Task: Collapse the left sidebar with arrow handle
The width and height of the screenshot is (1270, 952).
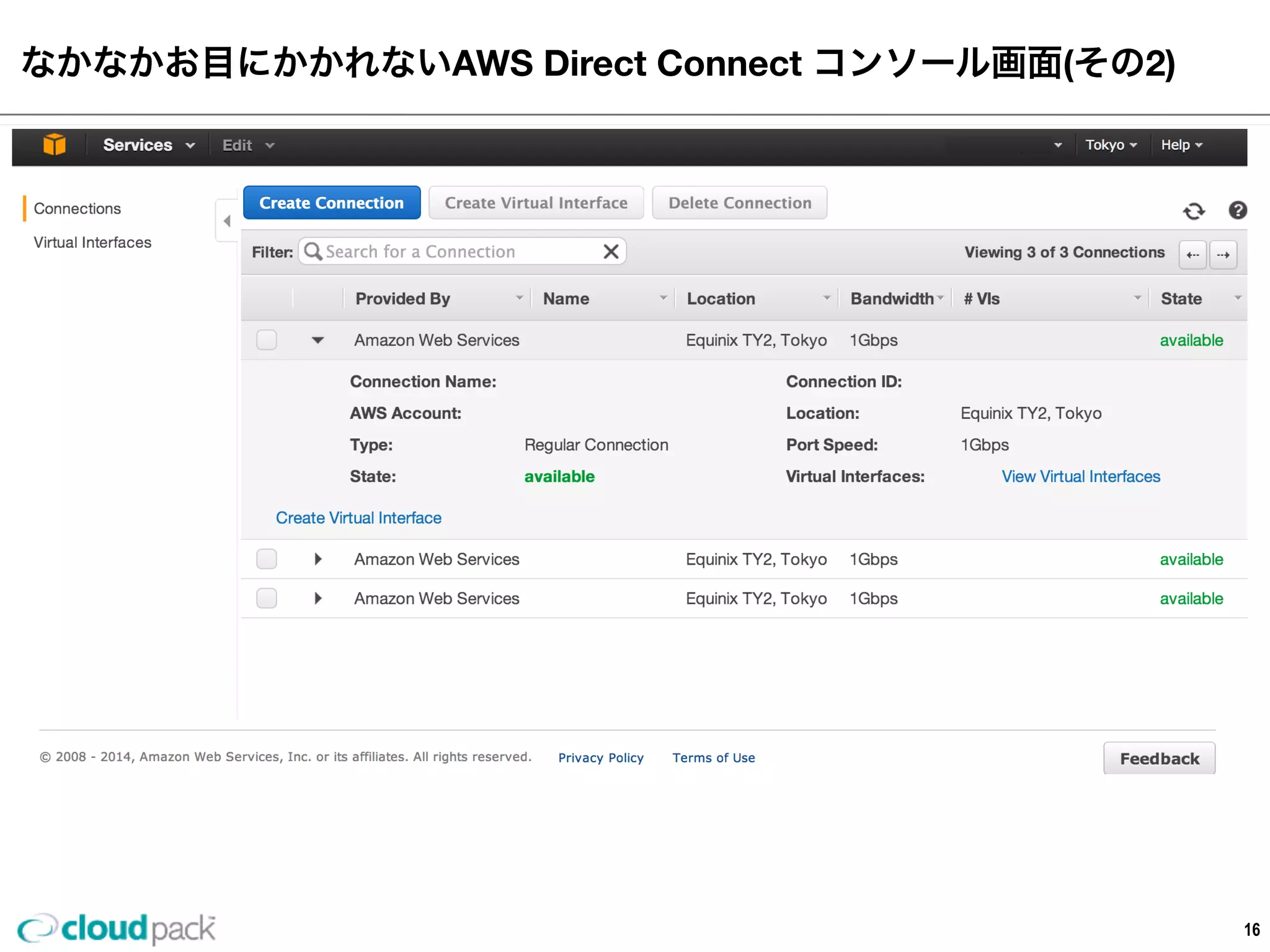Action: [x=227, y=221]
